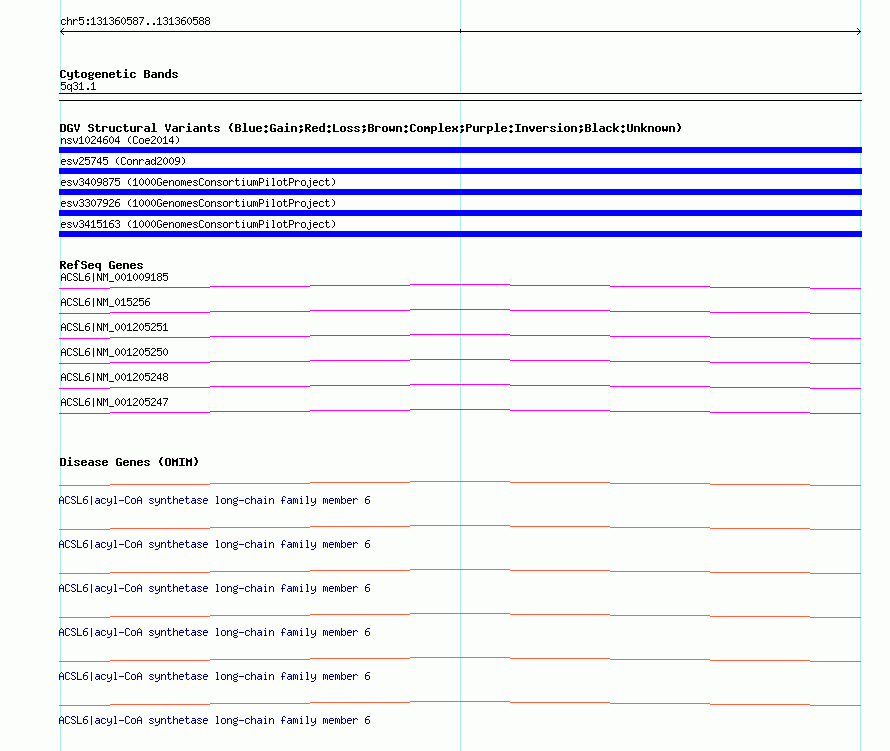Select the ACSL6|NM_001205248 transcript line
Screen dimensions: 890x751
pyautogui.click(x=460, y=386)
